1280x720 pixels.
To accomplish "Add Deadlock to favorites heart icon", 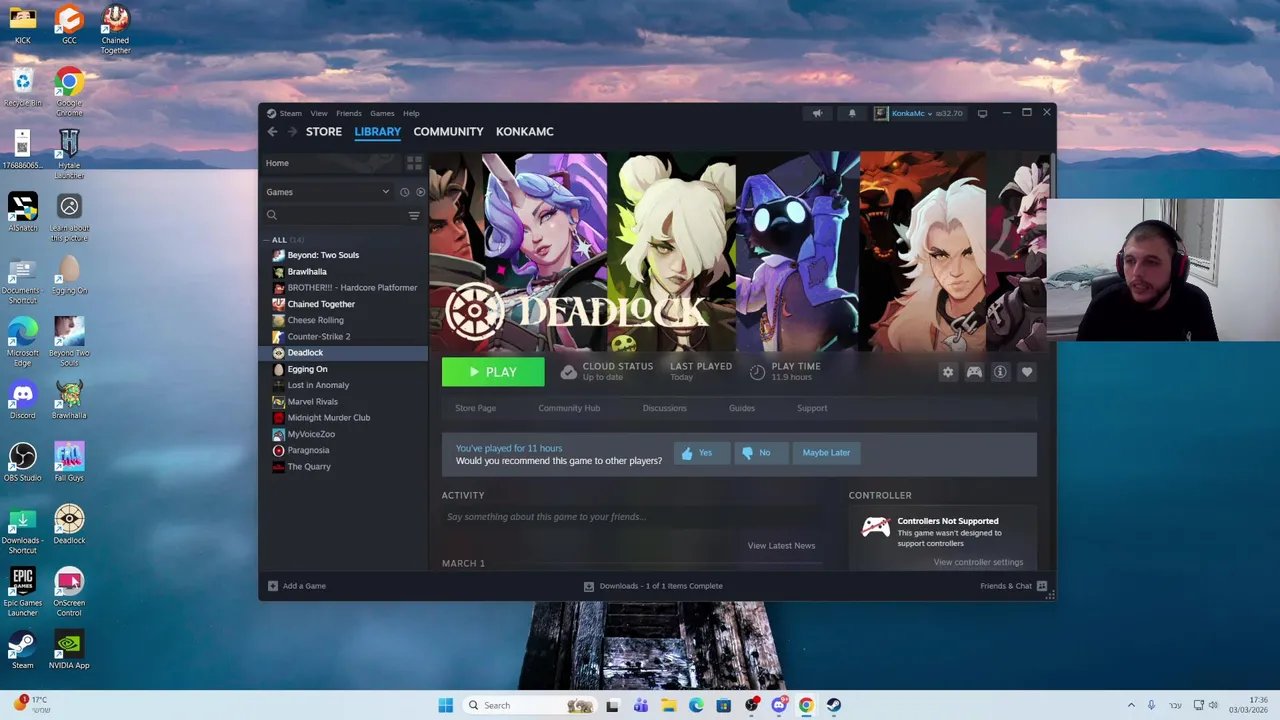I will 1027,372.
